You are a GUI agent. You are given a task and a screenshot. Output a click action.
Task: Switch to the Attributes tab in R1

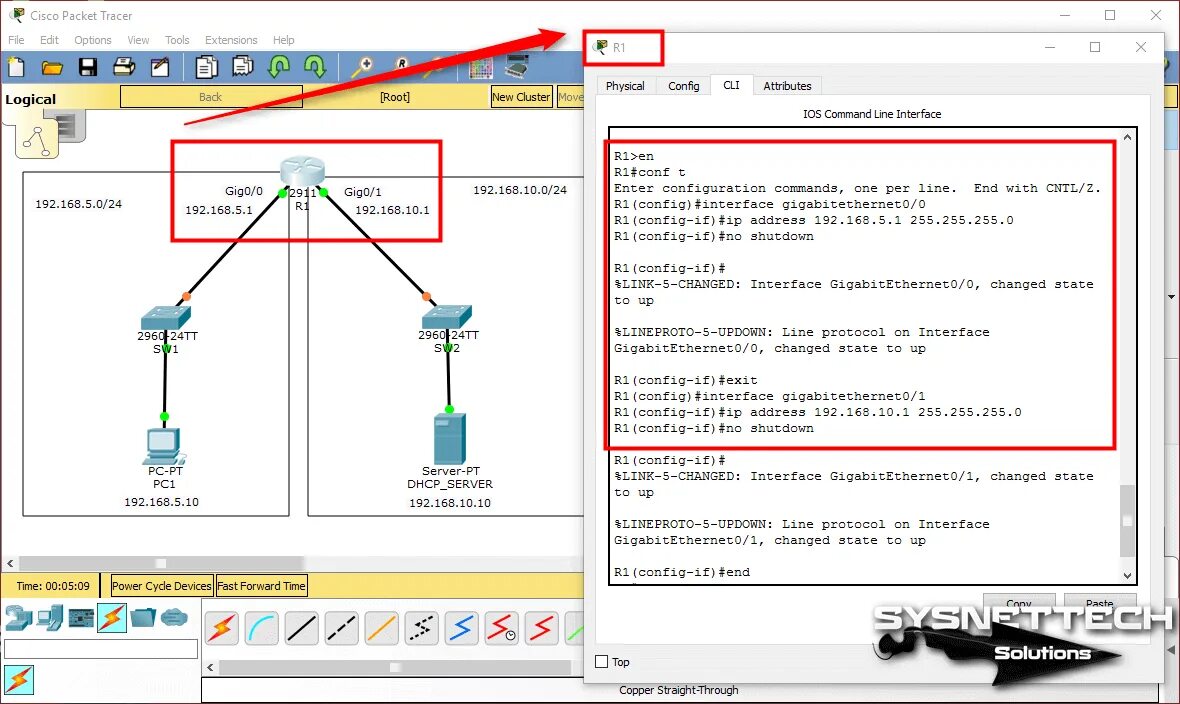[787, 86]
